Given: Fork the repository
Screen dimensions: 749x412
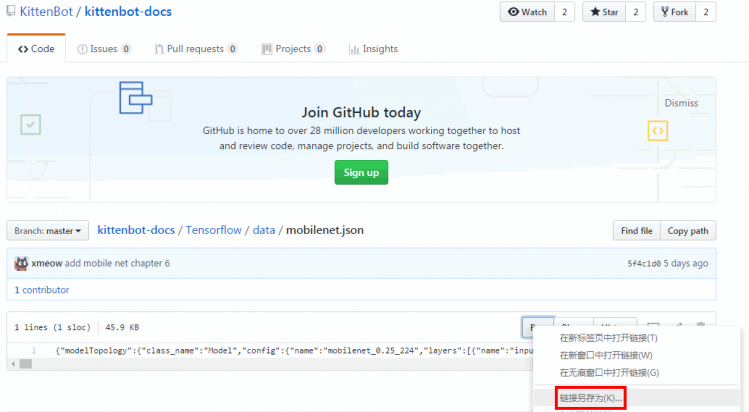Looking at the screenshot, I should coord(674,12).
